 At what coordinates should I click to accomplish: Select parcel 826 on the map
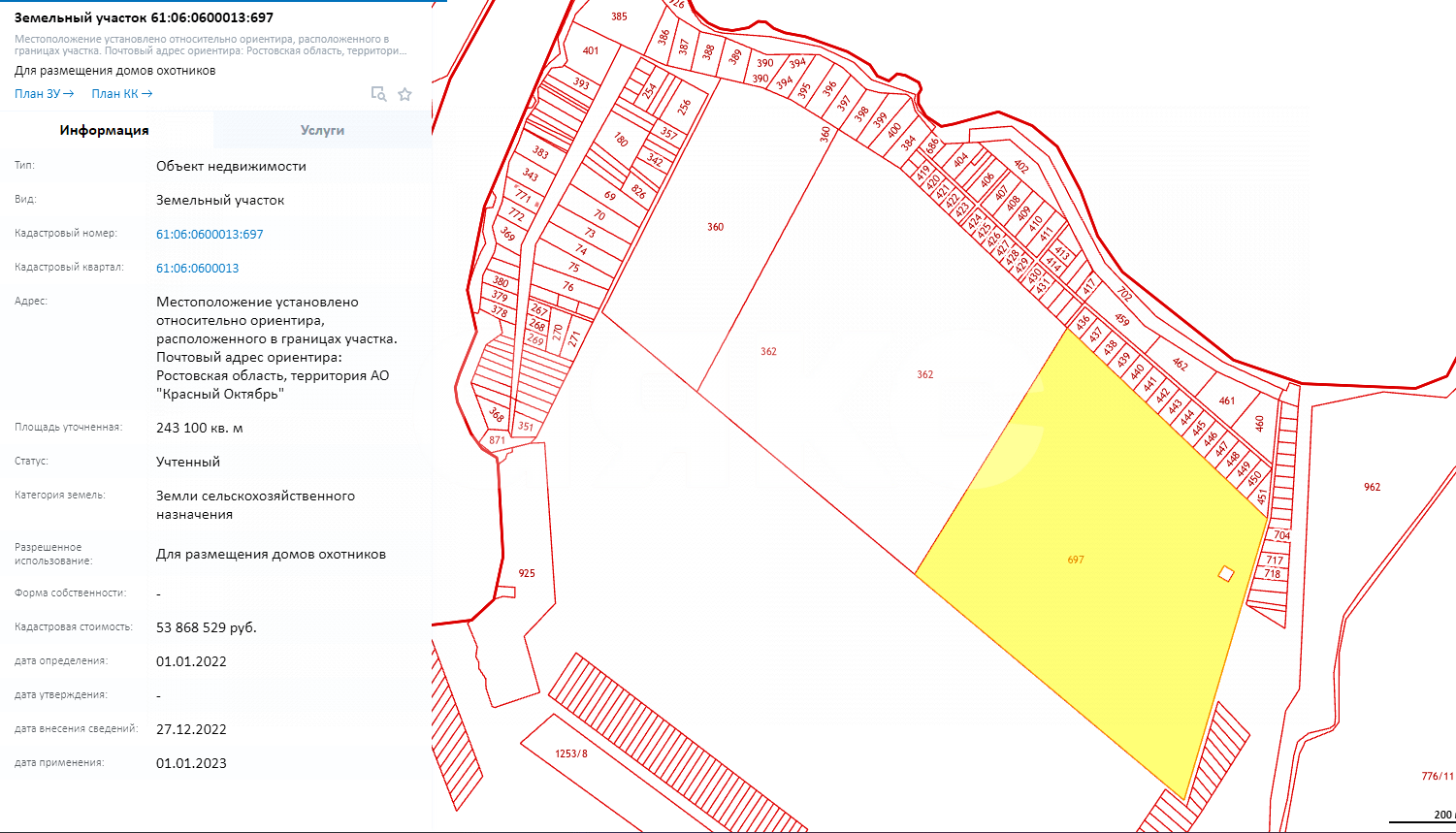(638, 192)
